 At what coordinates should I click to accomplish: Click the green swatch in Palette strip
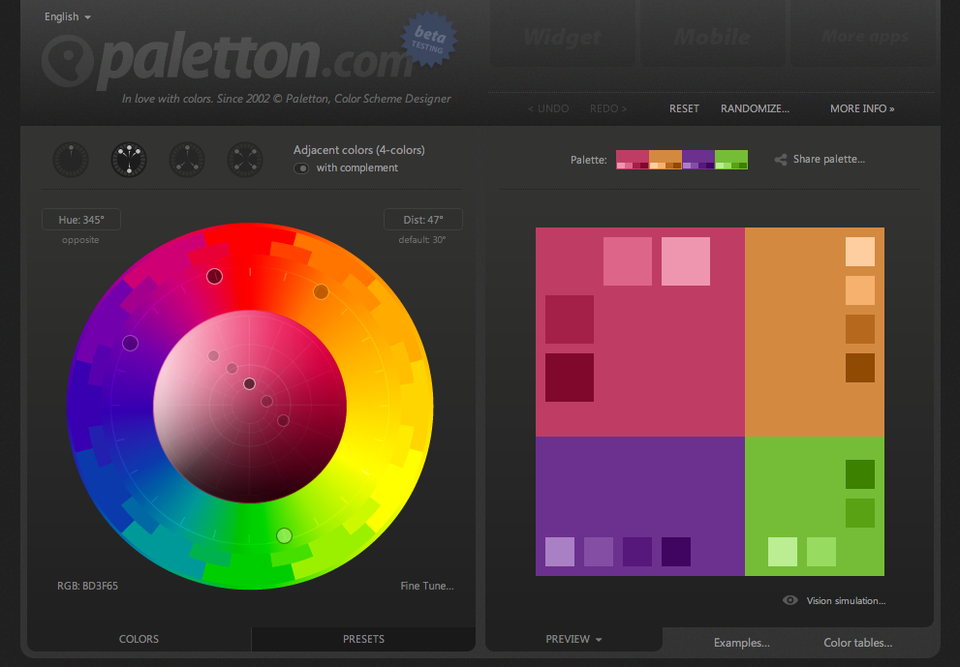[732, 159]
